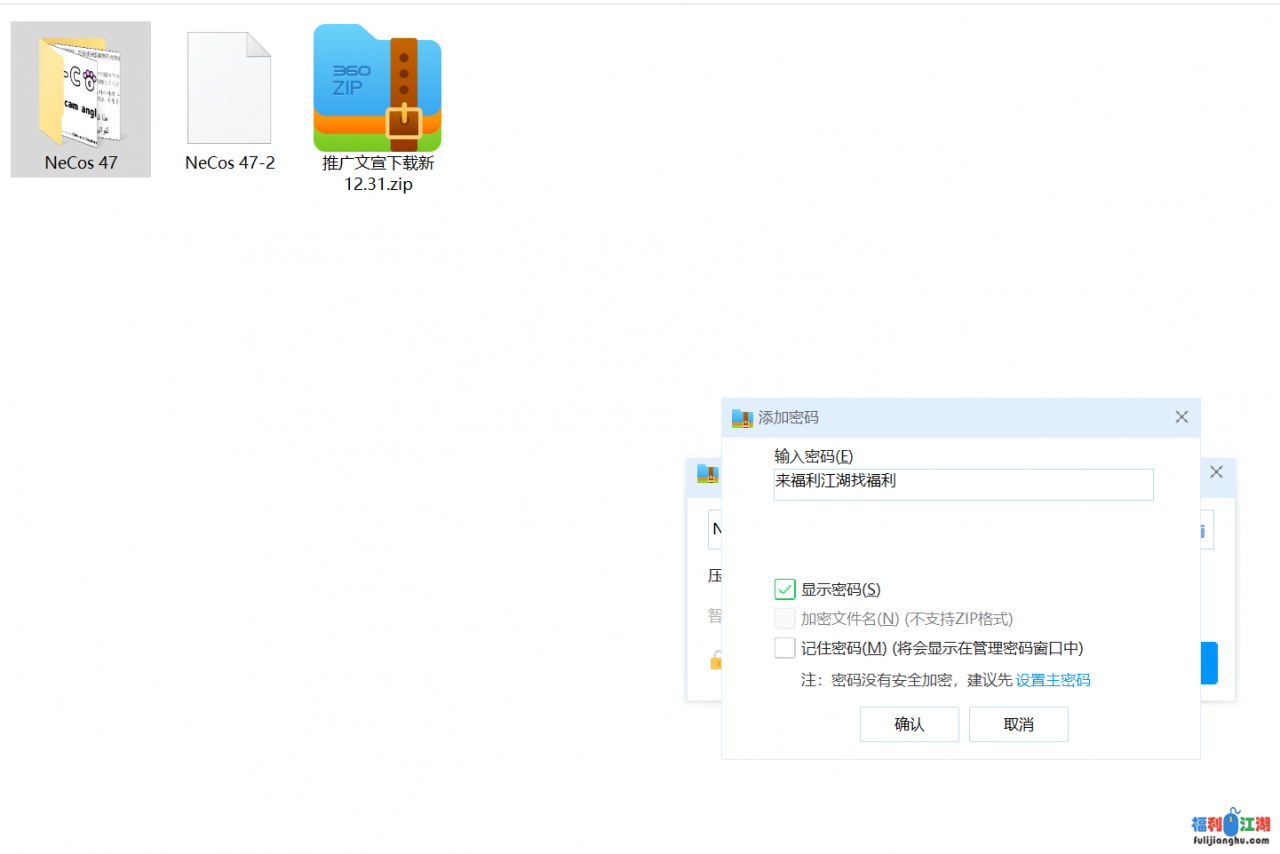Click the yellow padlock icon in the compression dialog
The height and width of the screenshot is (854, 1280).
point(716,661)
